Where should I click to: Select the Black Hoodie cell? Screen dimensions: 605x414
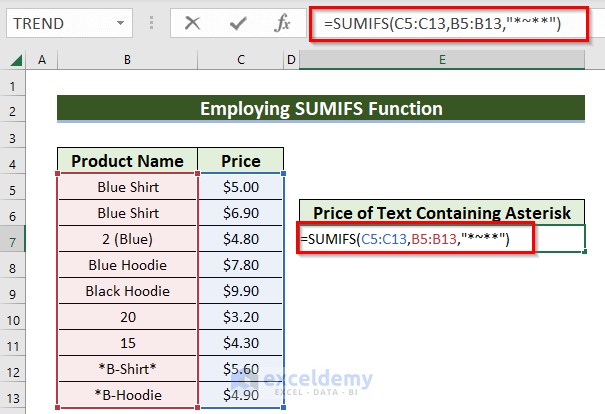pos(127,290)
